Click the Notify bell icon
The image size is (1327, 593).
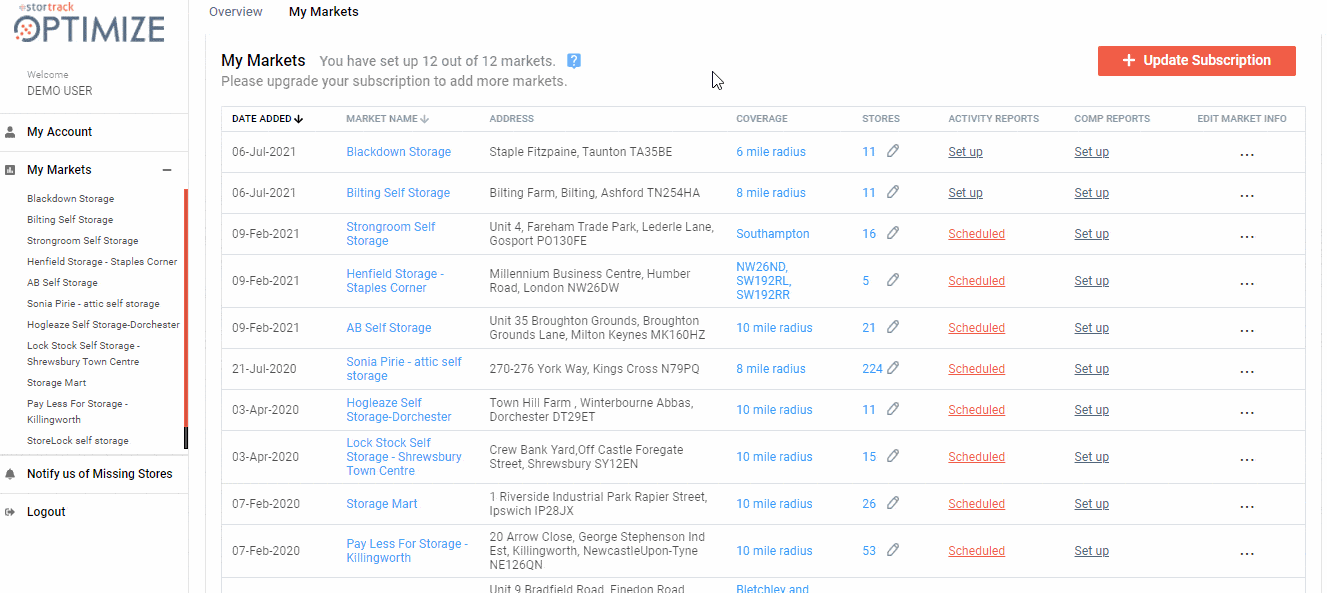[x=10, y=474]
